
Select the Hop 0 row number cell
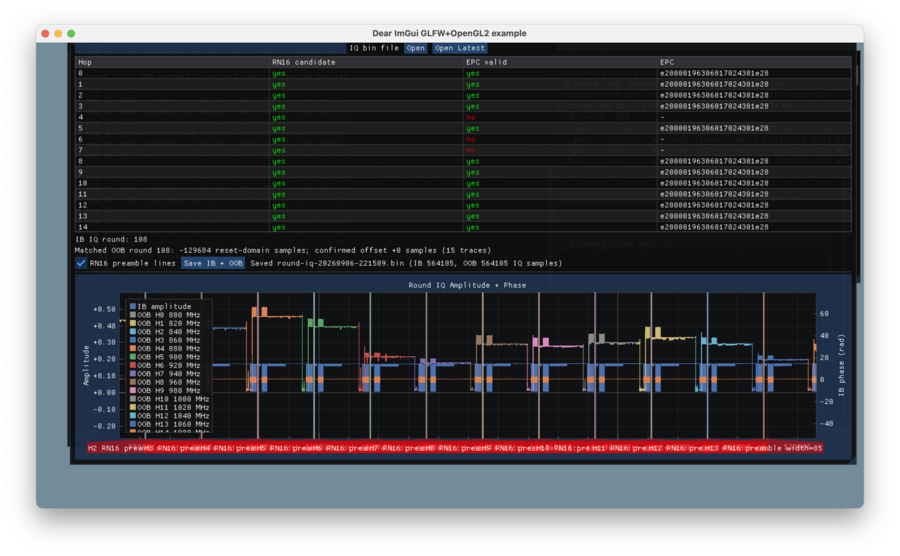(x=80, y=73)
